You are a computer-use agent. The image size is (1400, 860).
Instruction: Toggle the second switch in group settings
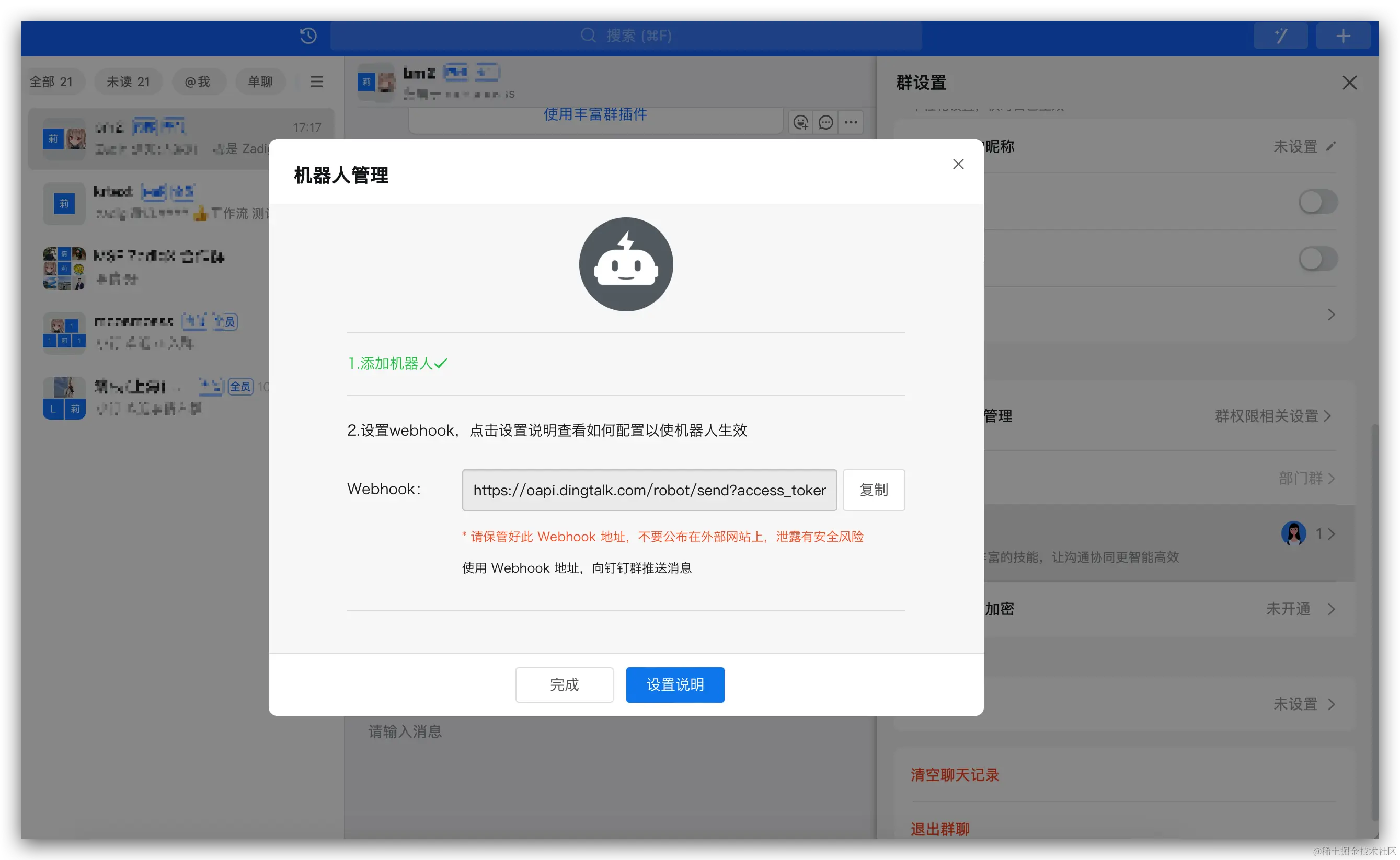tap(1317, 259)
